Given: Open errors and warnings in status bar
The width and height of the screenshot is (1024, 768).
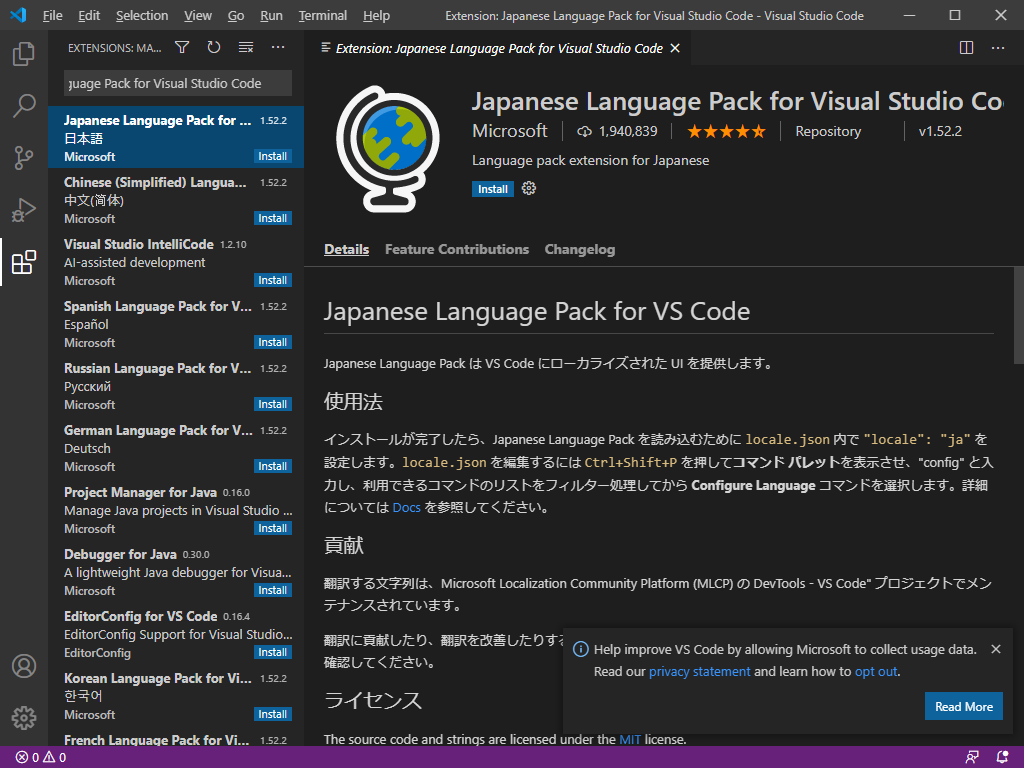Looking at the screenshot, I should pos(40,758).
